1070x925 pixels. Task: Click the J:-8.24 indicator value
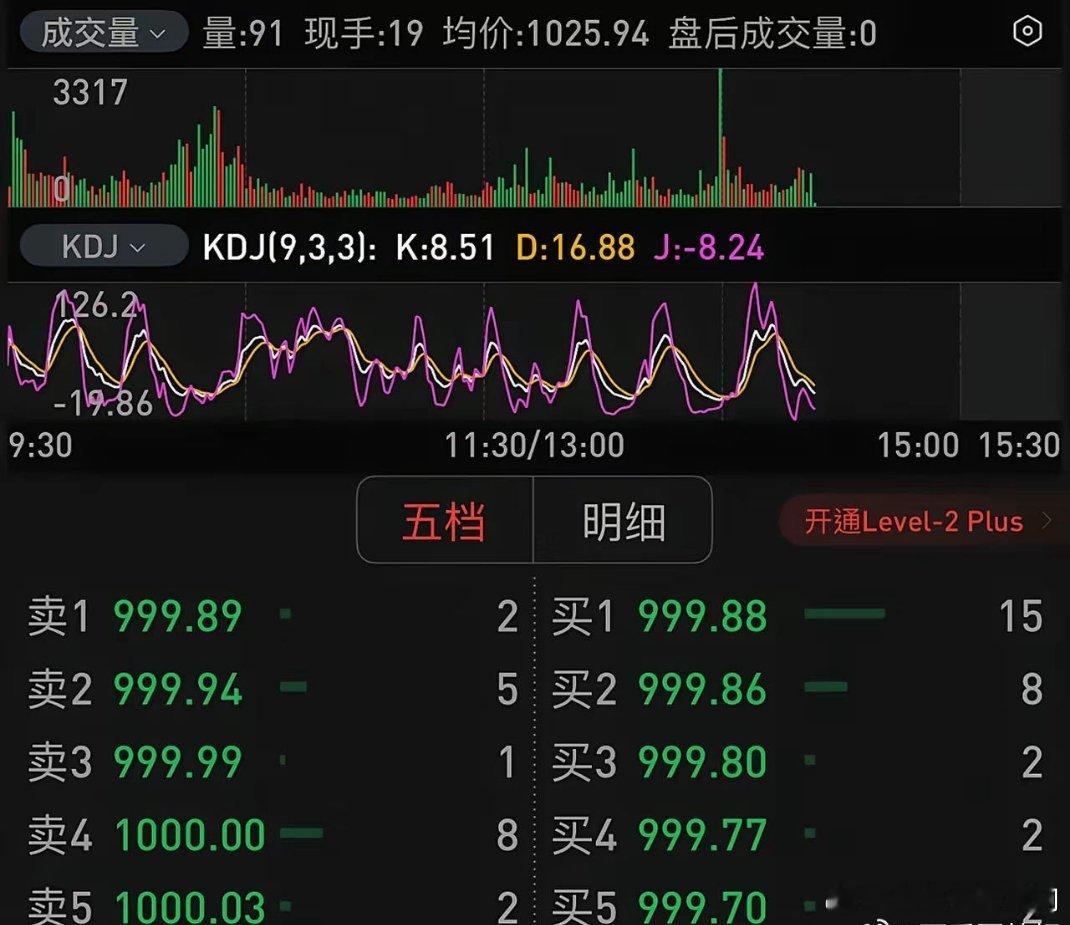pyautogui.click(x=708, y=247)
